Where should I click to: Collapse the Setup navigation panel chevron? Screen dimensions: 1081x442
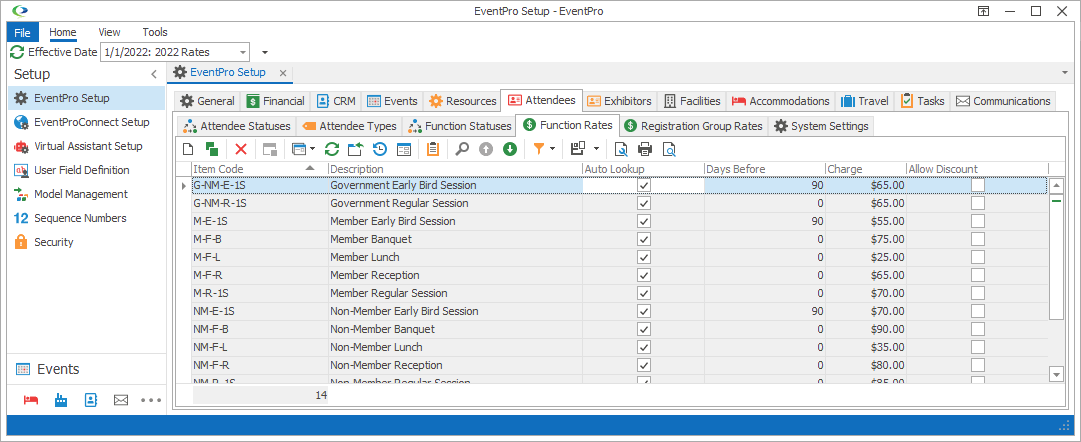[154, 74]
